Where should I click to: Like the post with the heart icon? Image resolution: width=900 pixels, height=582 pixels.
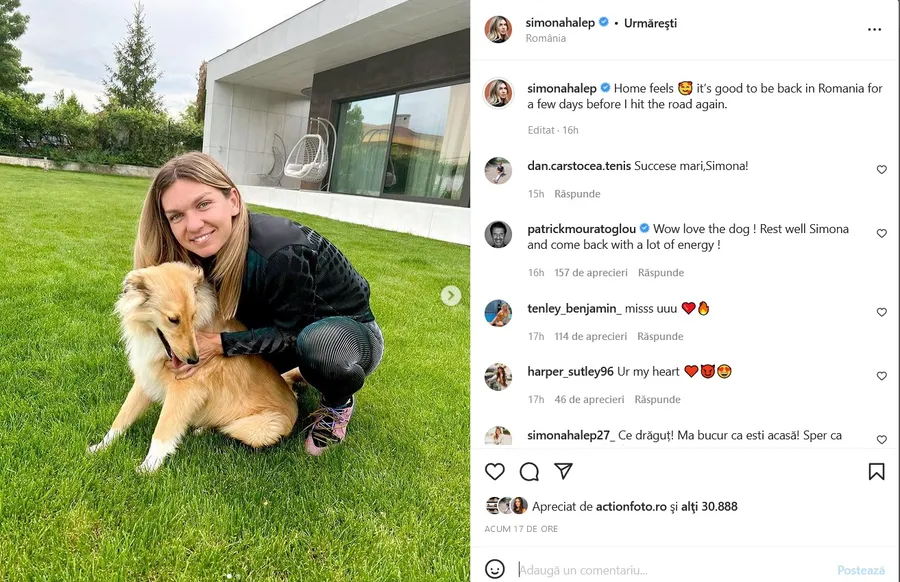tap(494, 472)
